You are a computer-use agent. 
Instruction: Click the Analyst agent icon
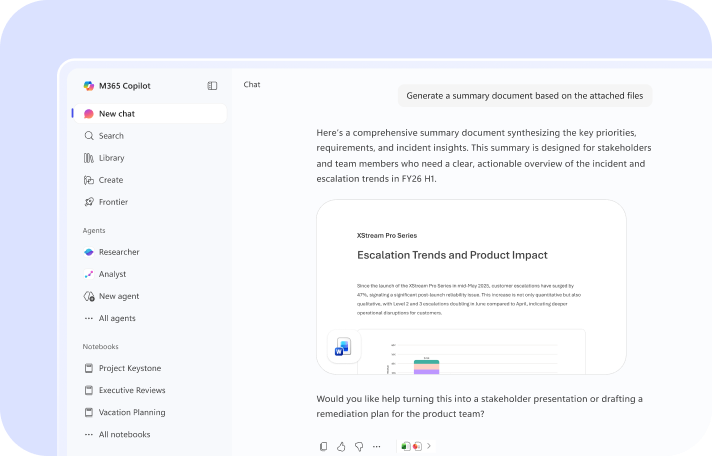[x=89, y=274]
